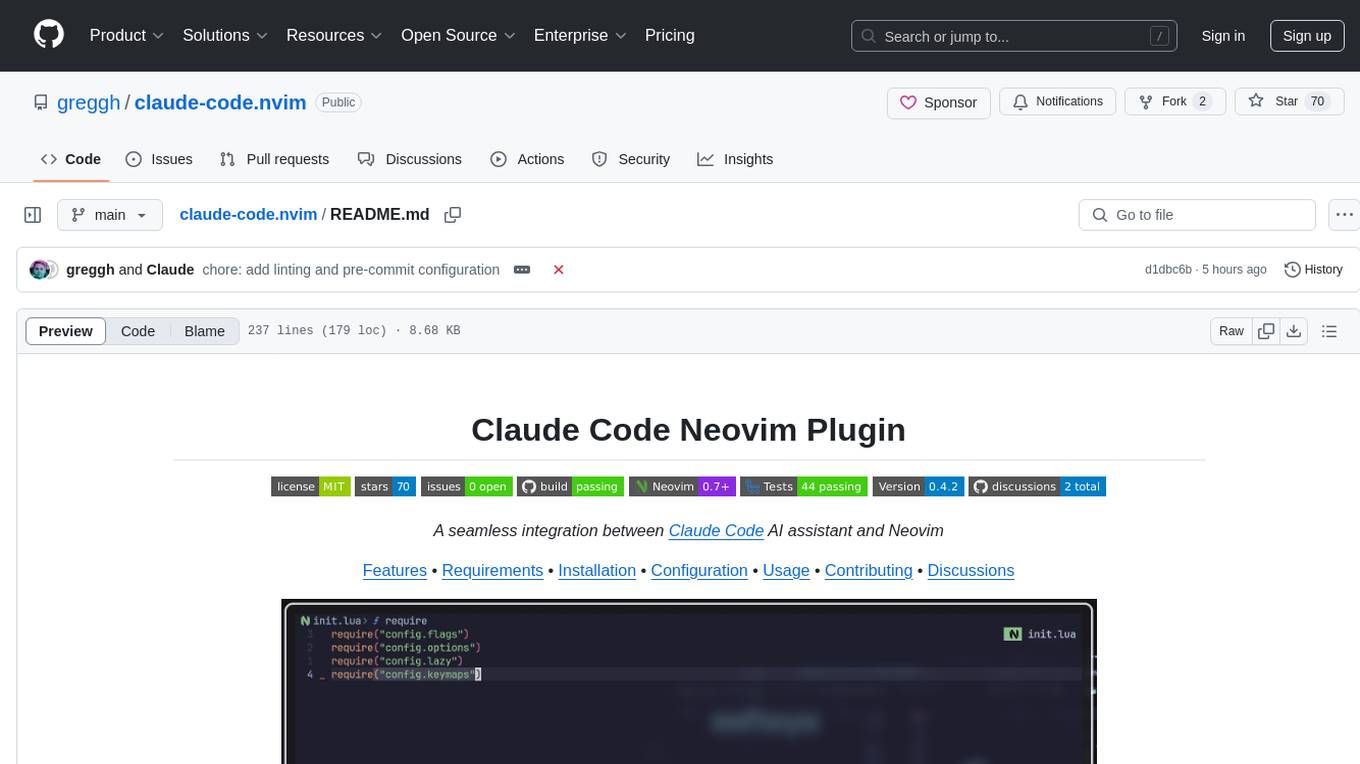Open the Product menu

pyautogui.click(x=127, y=35)
